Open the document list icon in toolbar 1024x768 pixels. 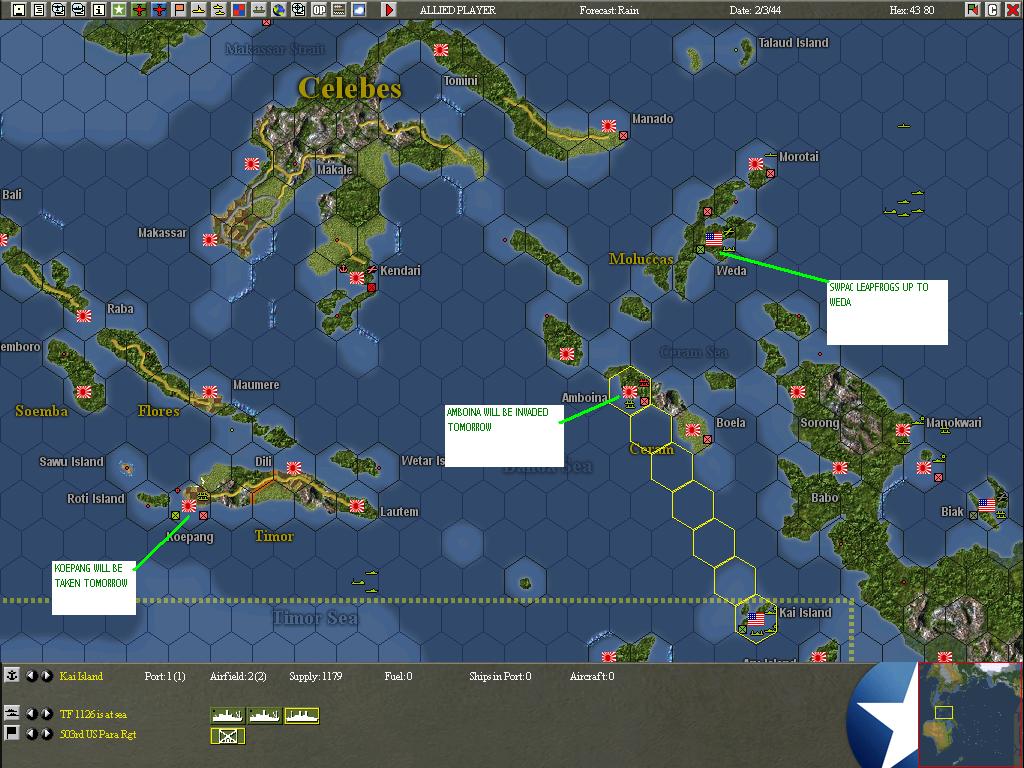(39, 10)
